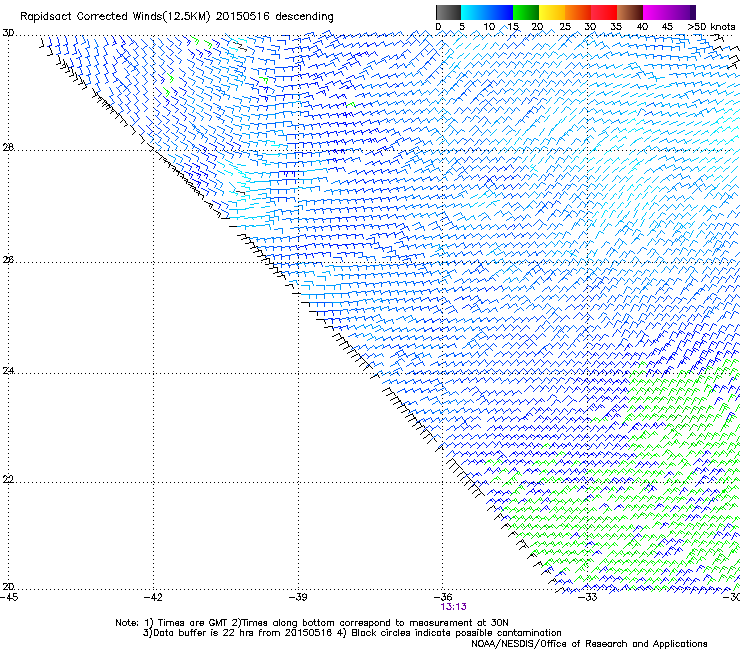Click the orange 25-30 knots legend segment
Image resolution: width=740 pixels, height=650 pixels.
pos(578,12)
